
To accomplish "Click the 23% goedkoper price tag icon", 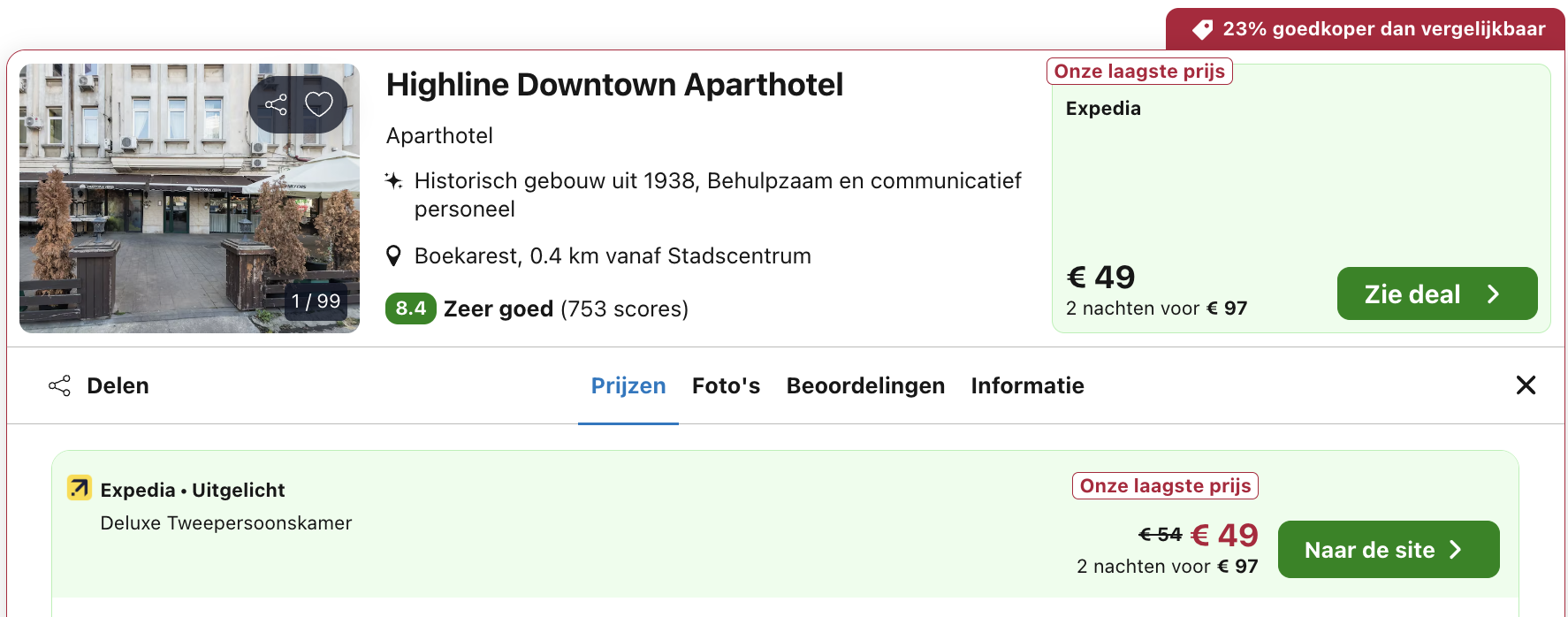I will [1202, 30].
